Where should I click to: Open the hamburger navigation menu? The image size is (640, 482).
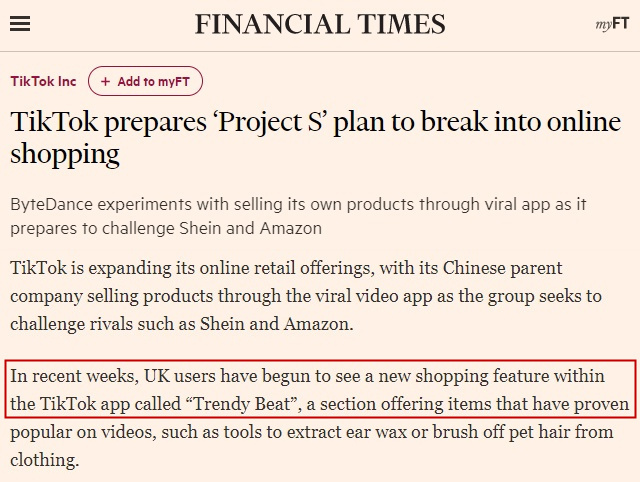pyautogui.click(x=20, y=24)
